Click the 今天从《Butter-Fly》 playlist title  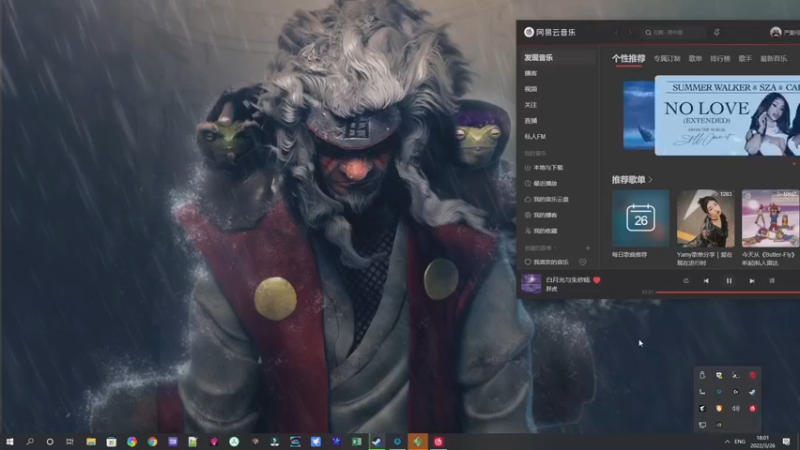pyautogui.click(x=769, y=259)
